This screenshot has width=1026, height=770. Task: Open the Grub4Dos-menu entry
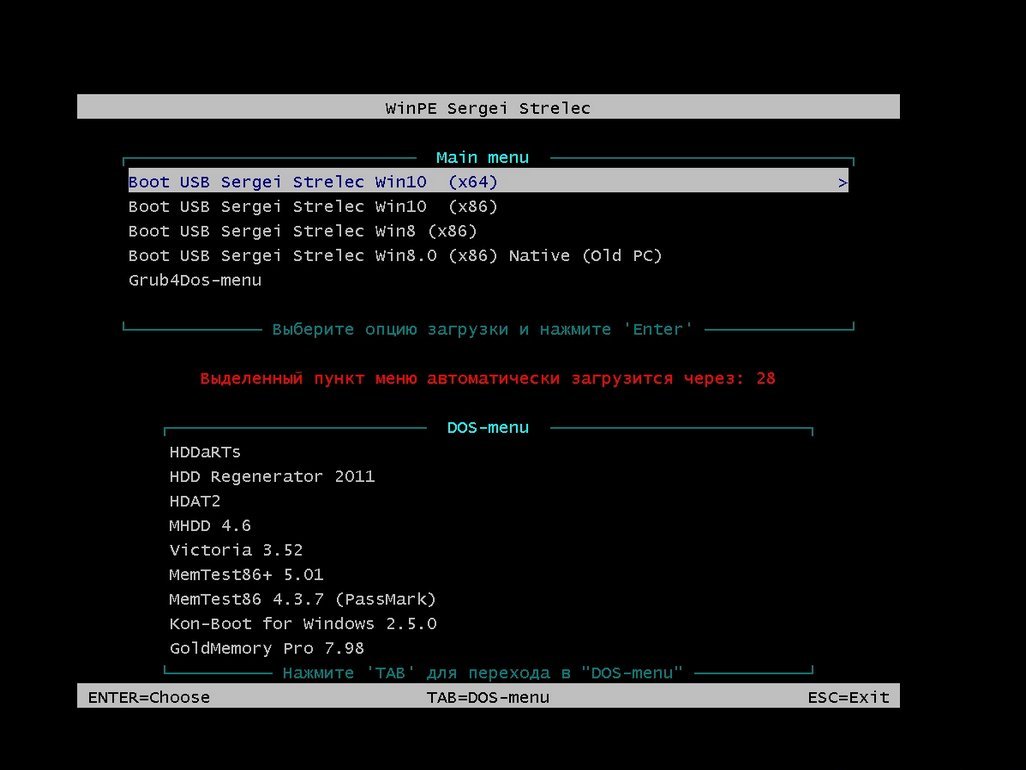click(x=195, y=281)
